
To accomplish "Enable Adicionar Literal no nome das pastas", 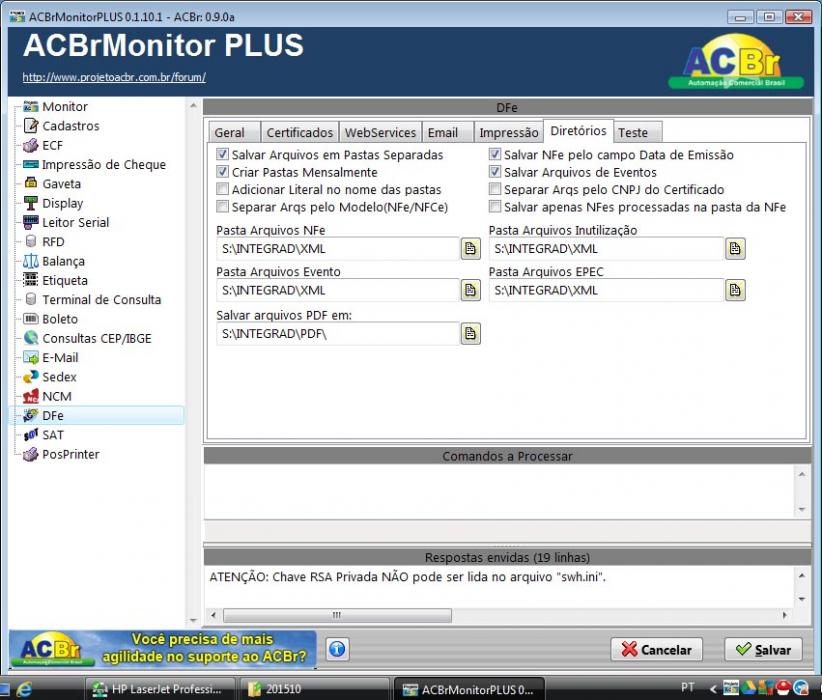I will (222, 189).
